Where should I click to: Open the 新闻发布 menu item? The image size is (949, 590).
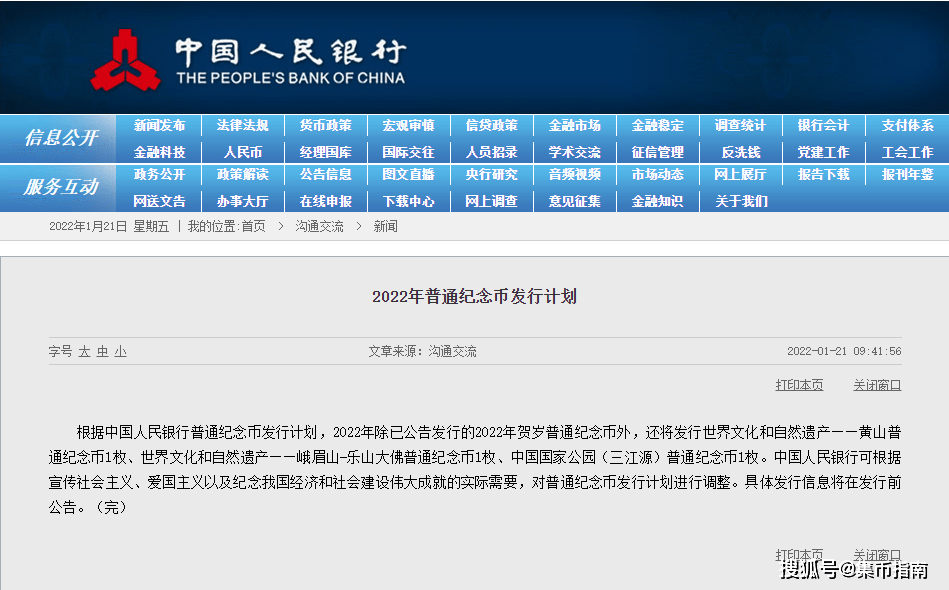click(x=159, y=126)
